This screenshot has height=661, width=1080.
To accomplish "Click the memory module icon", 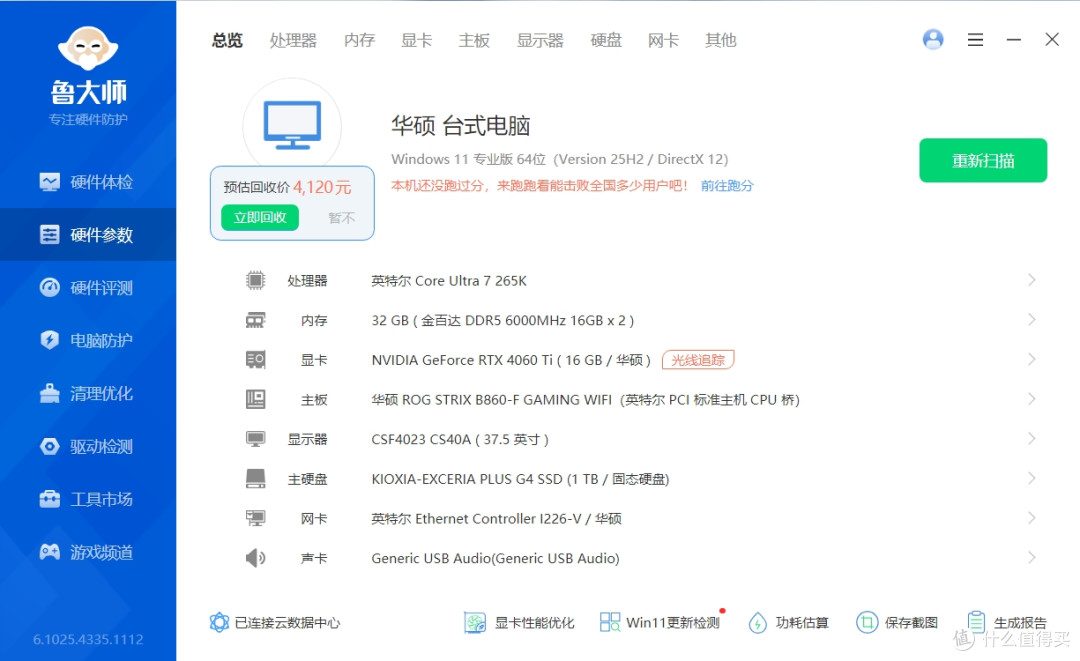I will click(256, 320).
